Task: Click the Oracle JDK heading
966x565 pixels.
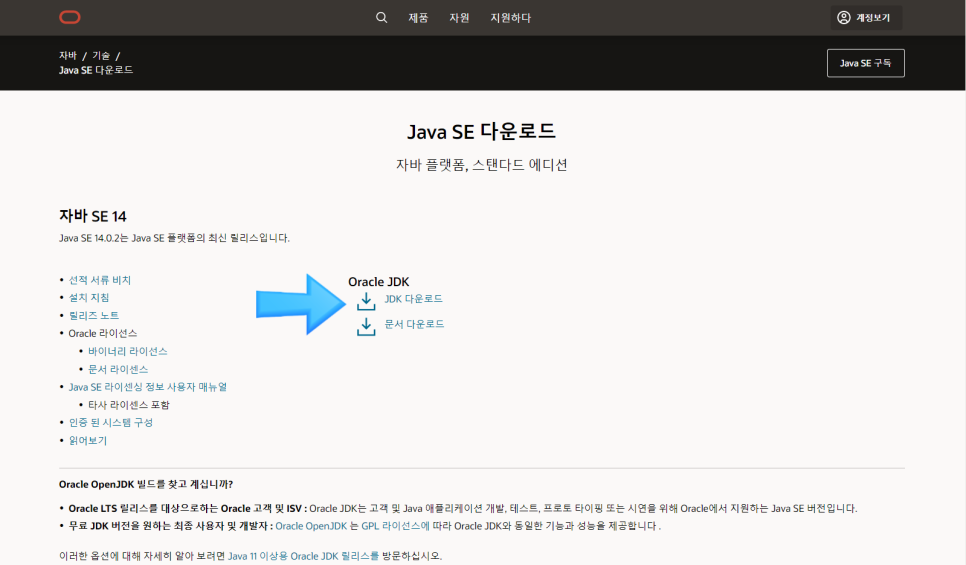Action: pyautogui.click(x=378, y=282)
